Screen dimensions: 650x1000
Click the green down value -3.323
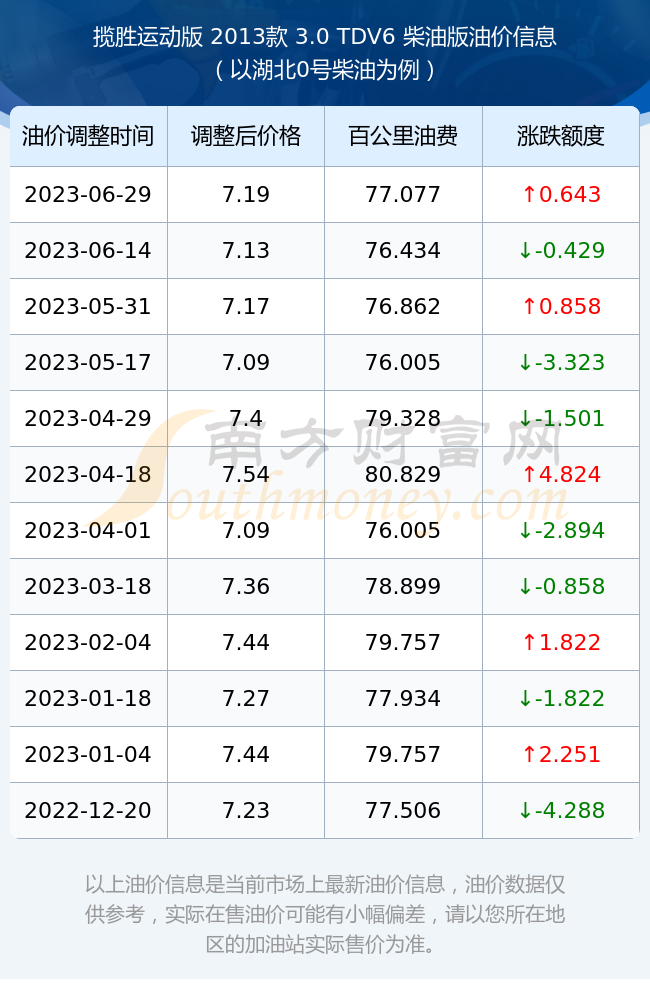point(561,363)
